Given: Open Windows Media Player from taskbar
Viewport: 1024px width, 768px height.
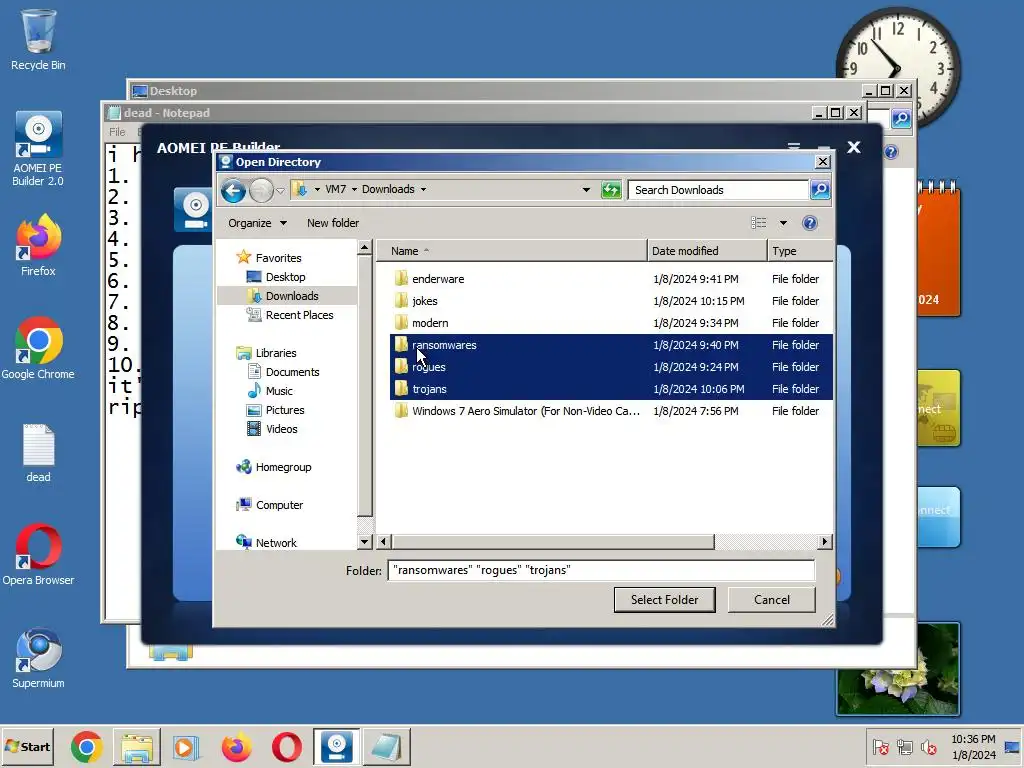Looking at the screenshot, I should 186,747.
